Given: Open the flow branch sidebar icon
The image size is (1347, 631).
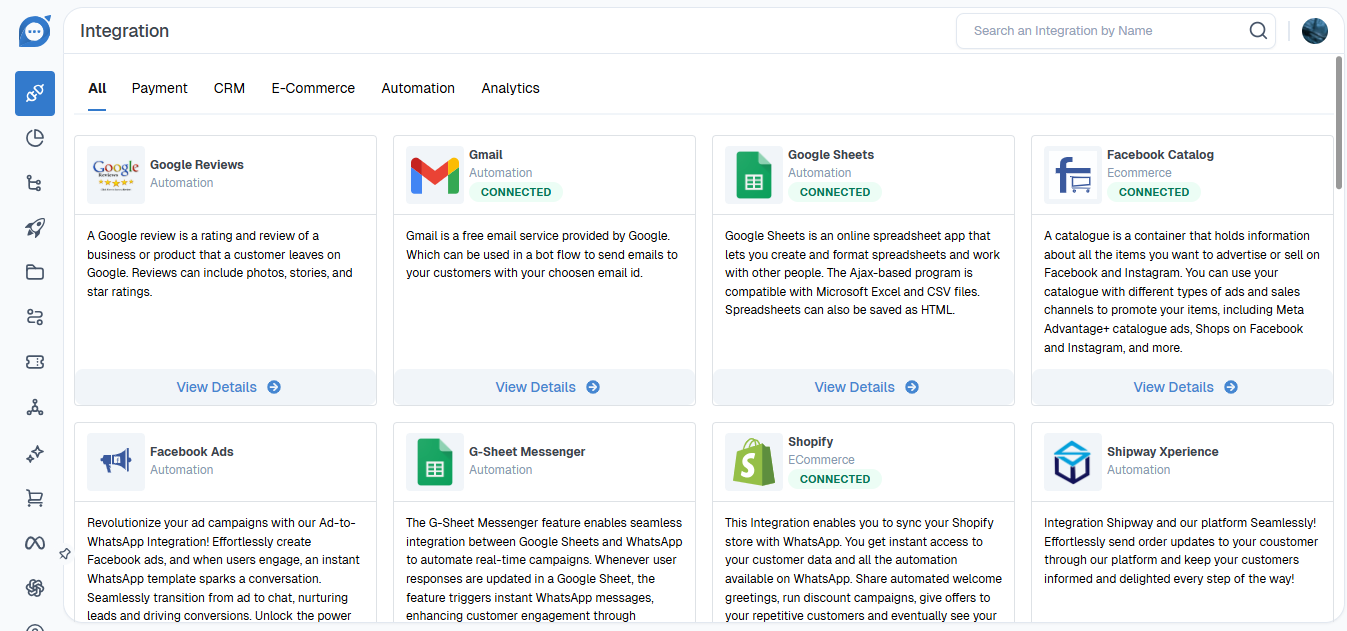Looking at the screenshot, I should (x=35, y=183).
